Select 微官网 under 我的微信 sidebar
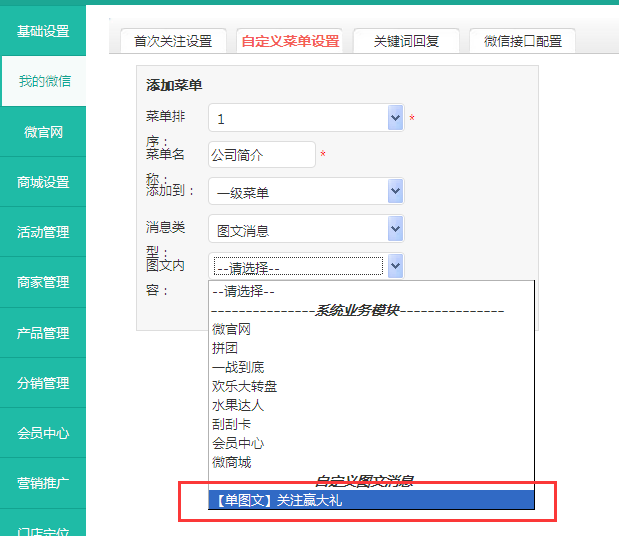 (x=43, y=132)
